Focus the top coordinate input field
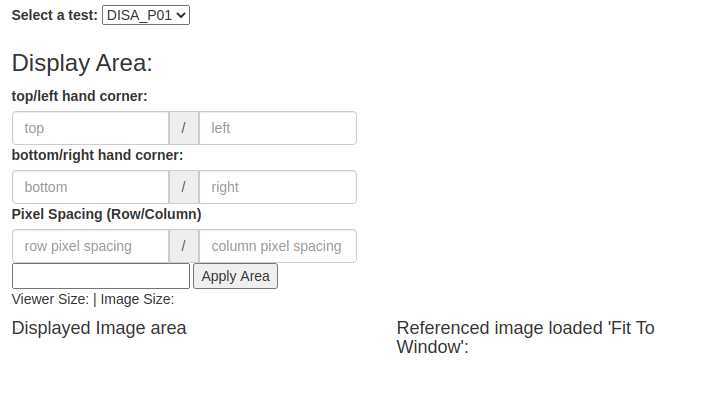708x399 pixels. (x=91, y=128)
